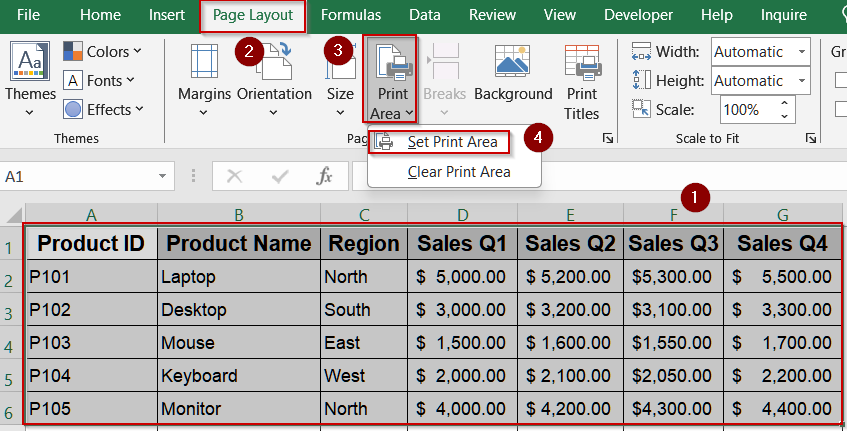
Task: Open the Height Automatic dropdown
Action: [801, 81]
